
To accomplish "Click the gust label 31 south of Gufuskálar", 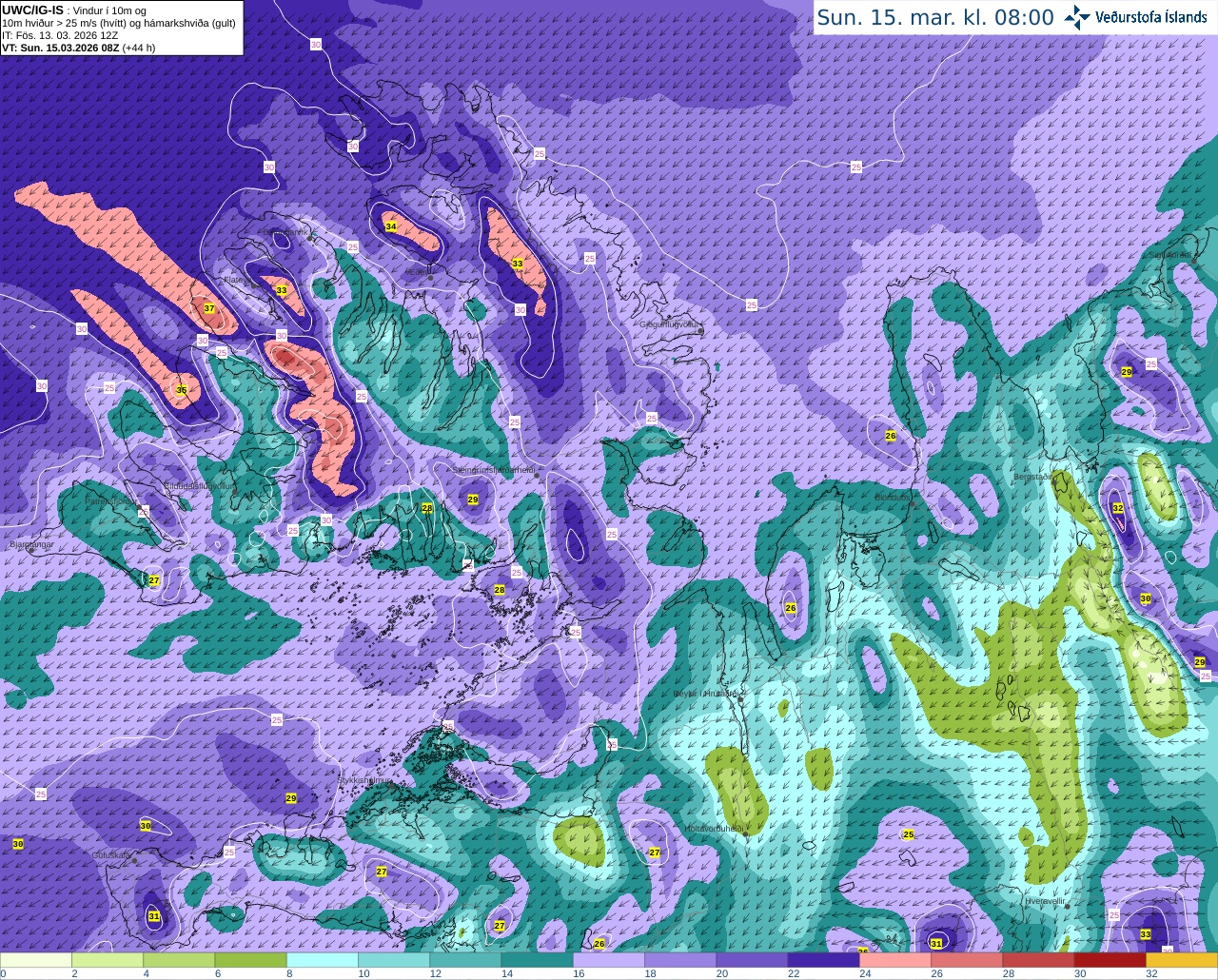I will point(154,916).
